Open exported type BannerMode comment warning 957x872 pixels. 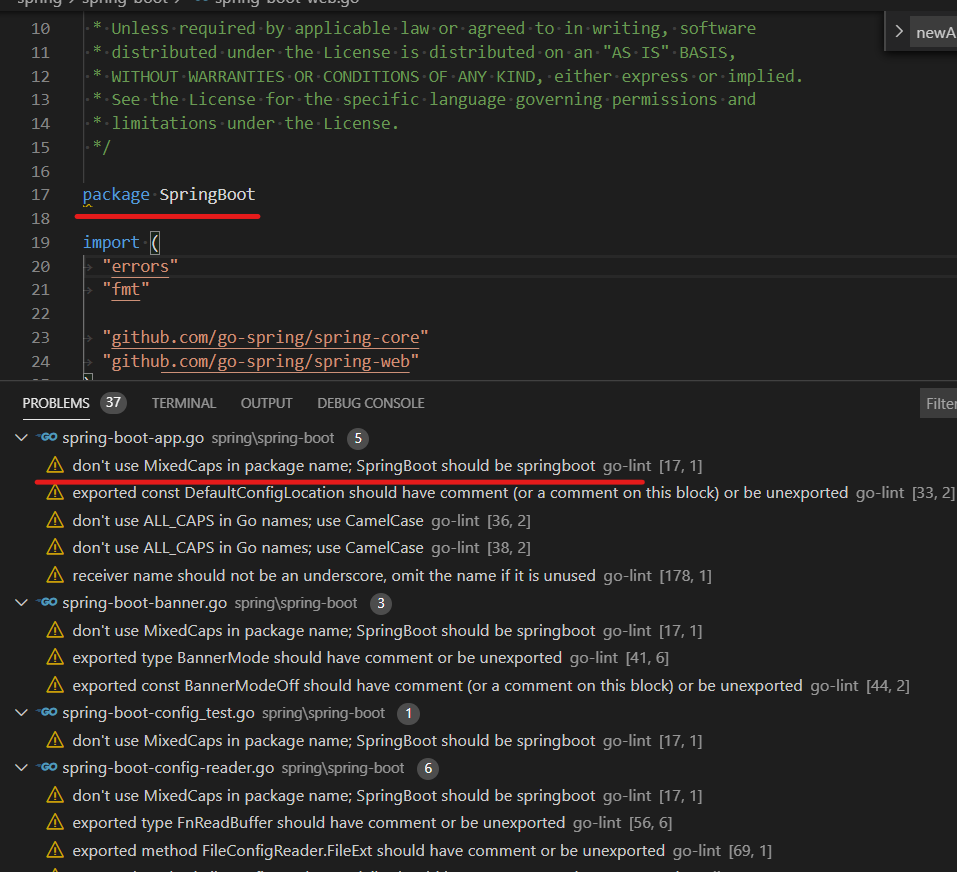[317, 658]
